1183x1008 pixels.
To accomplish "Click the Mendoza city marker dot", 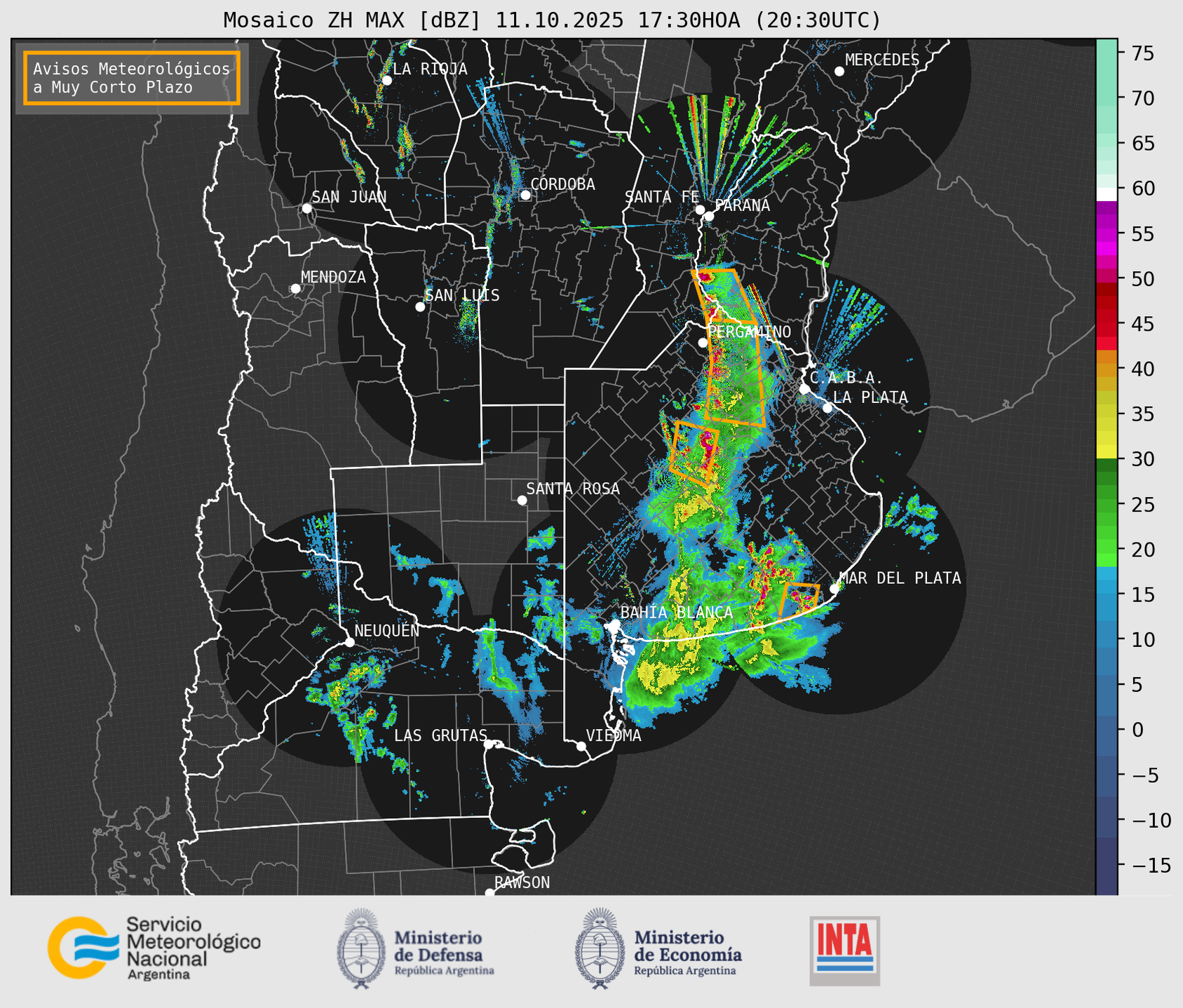I will [x=295, y=289].
